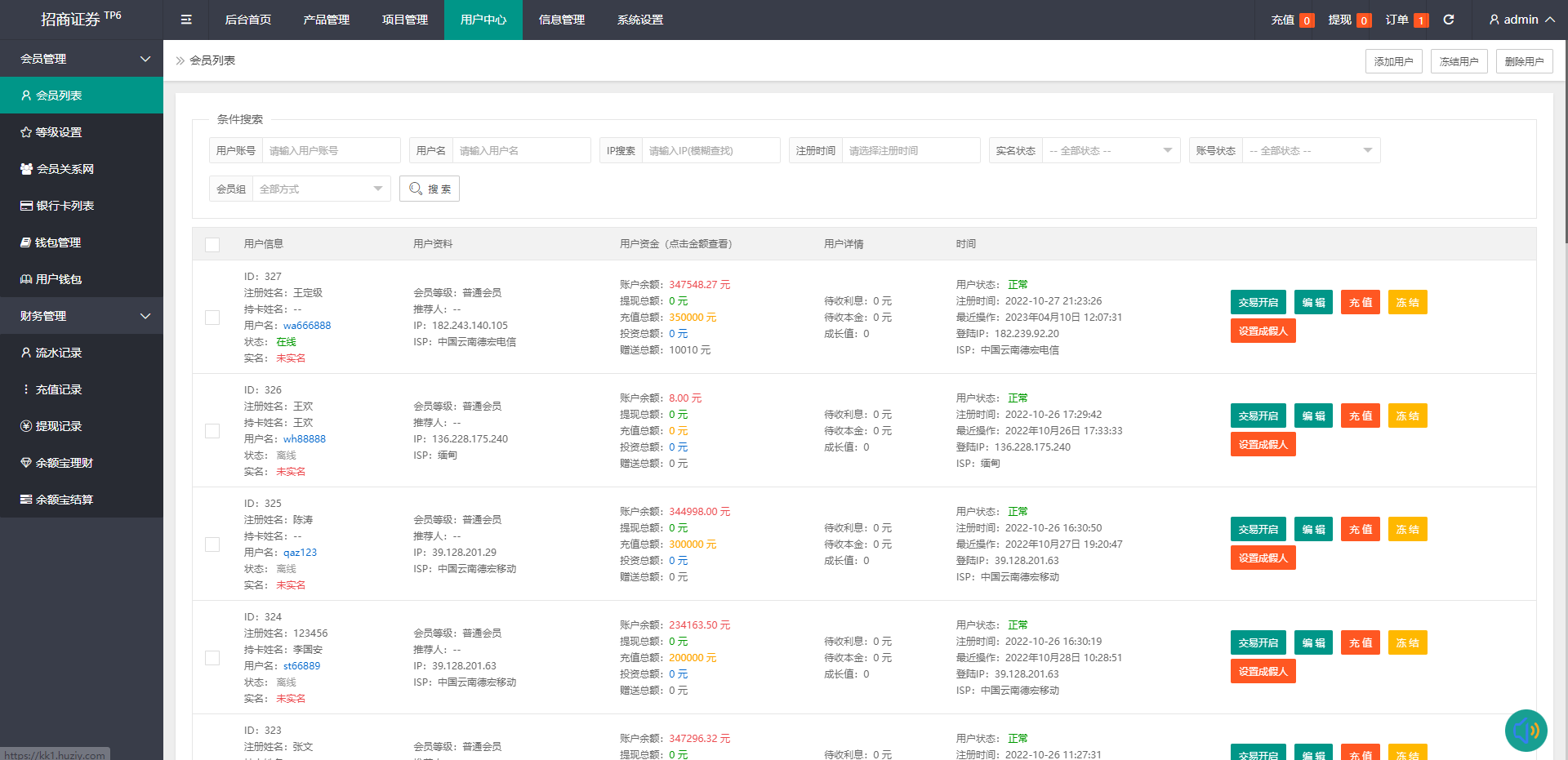Check the checkbox for user ID 327

(212, 318)
